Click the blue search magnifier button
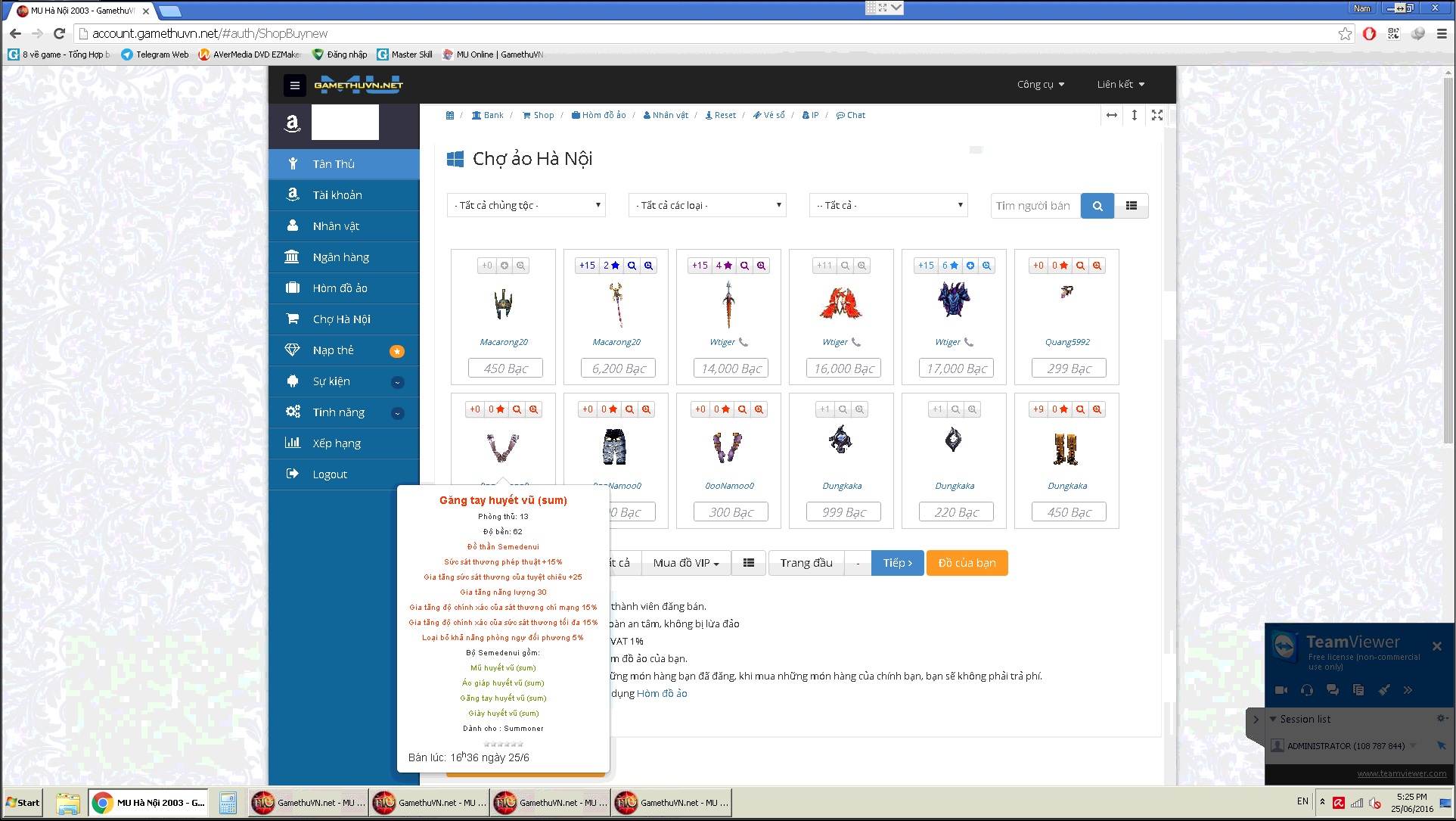Viewport: 1456px width, 821px height. (1097, 206)
